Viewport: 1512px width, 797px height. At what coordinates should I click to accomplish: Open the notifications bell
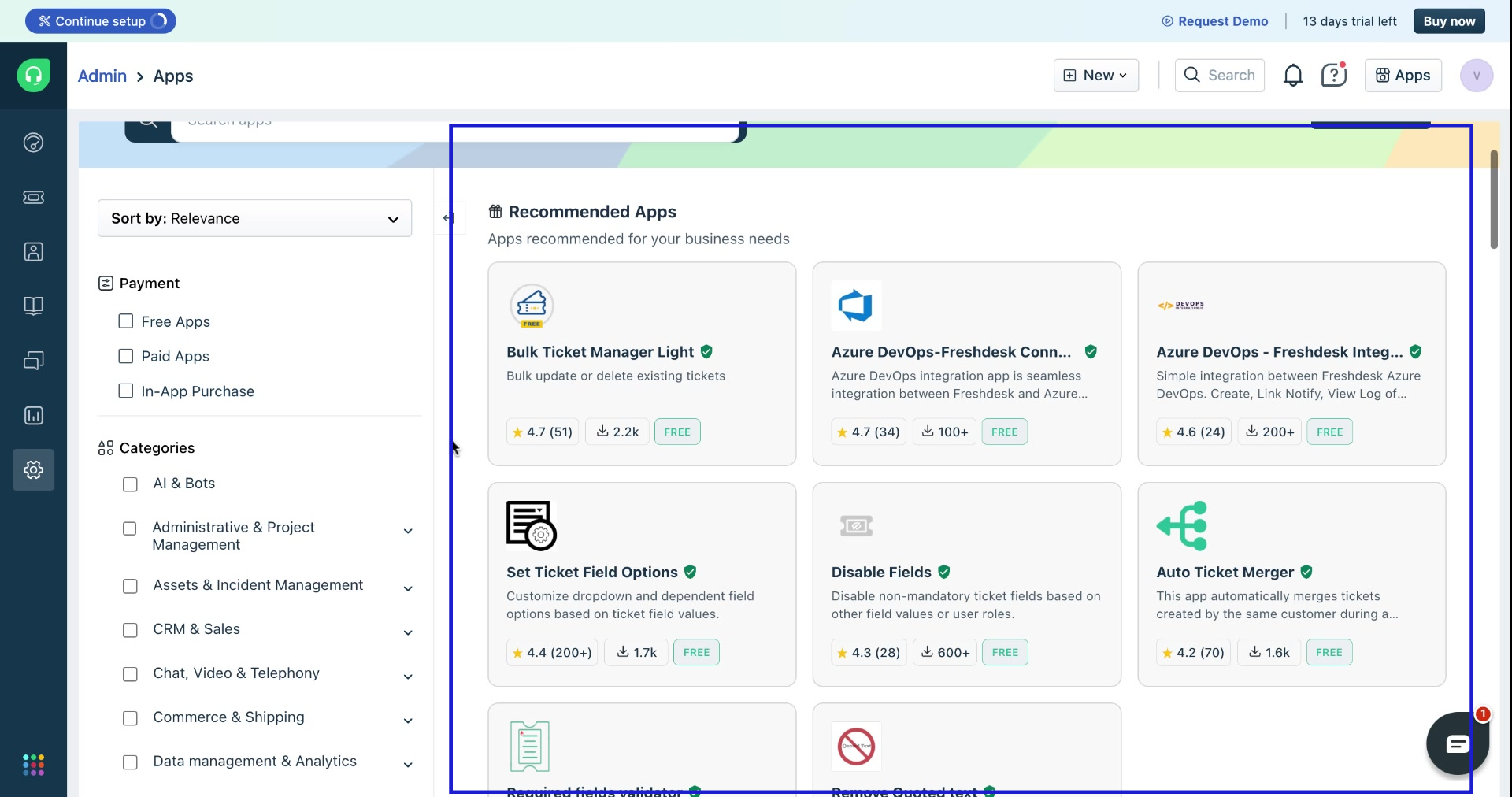[1293, 76]
